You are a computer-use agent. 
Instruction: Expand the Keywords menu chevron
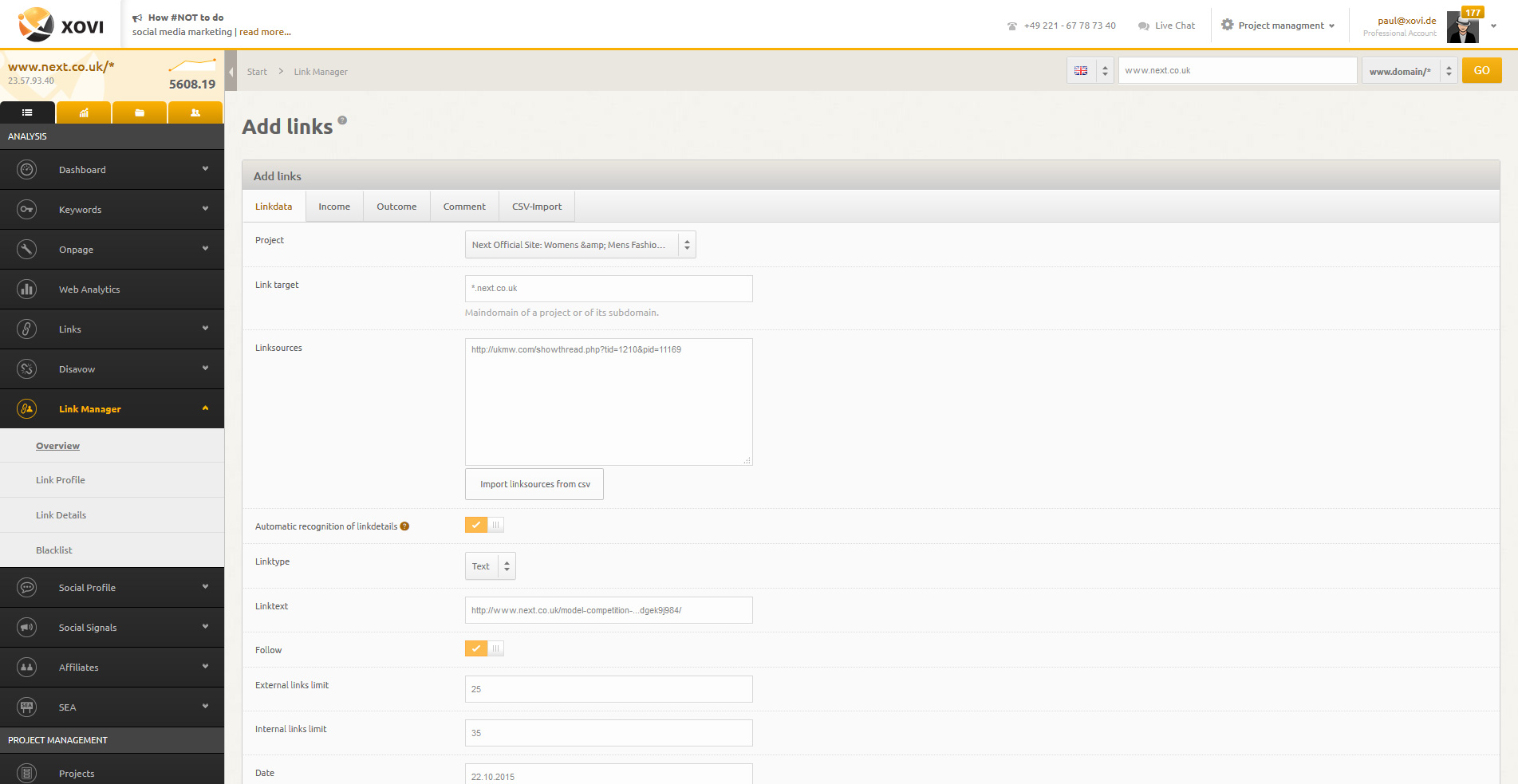pos(205,209)
